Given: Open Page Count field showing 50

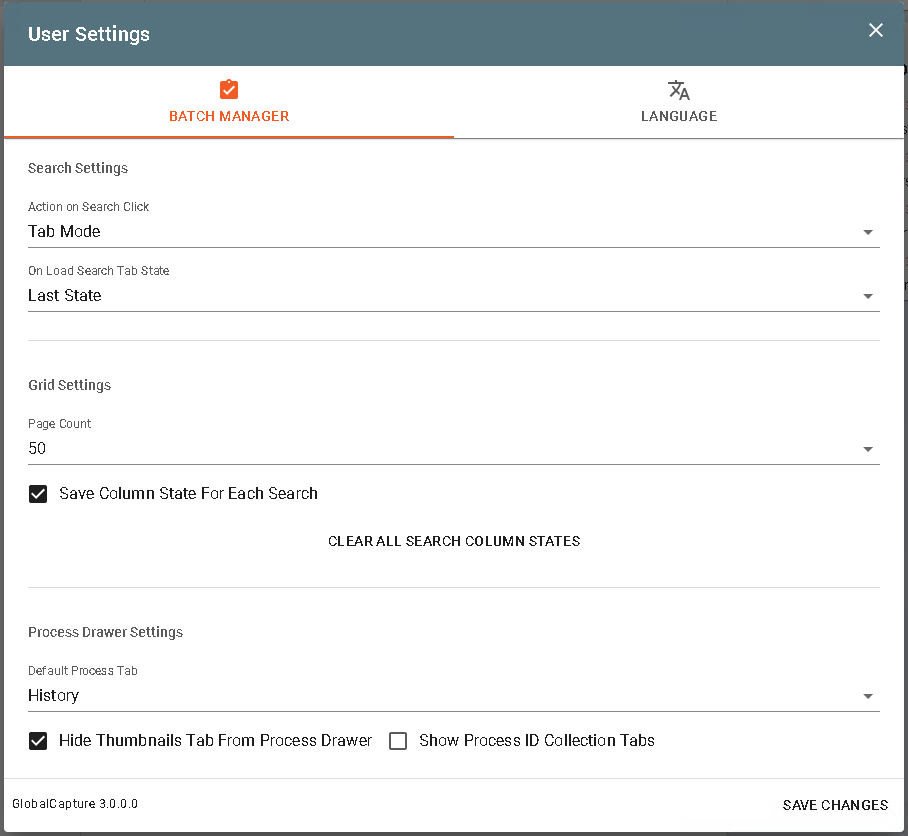Looking at the screenshot, I should click(440, 449).
